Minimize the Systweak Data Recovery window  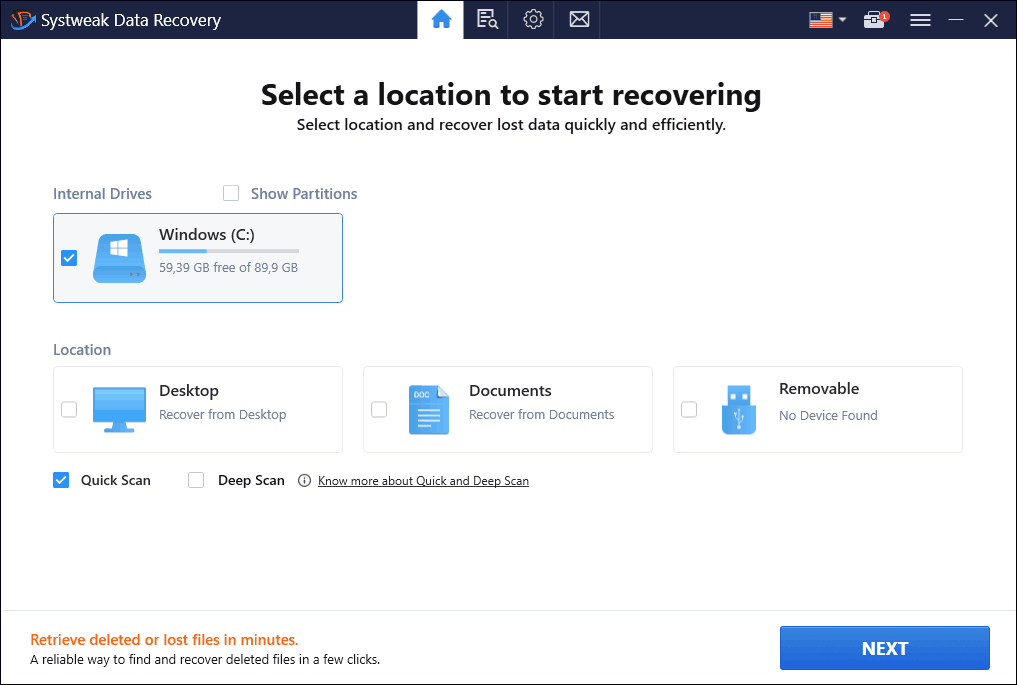click(955, 20)
